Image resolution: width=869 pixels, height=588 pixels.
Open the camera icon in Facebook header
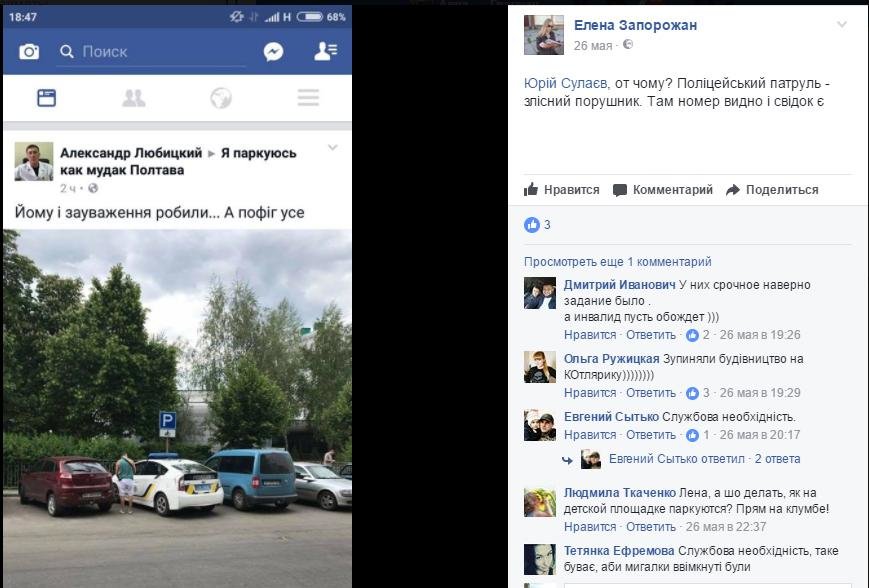(x=29, y=52)
